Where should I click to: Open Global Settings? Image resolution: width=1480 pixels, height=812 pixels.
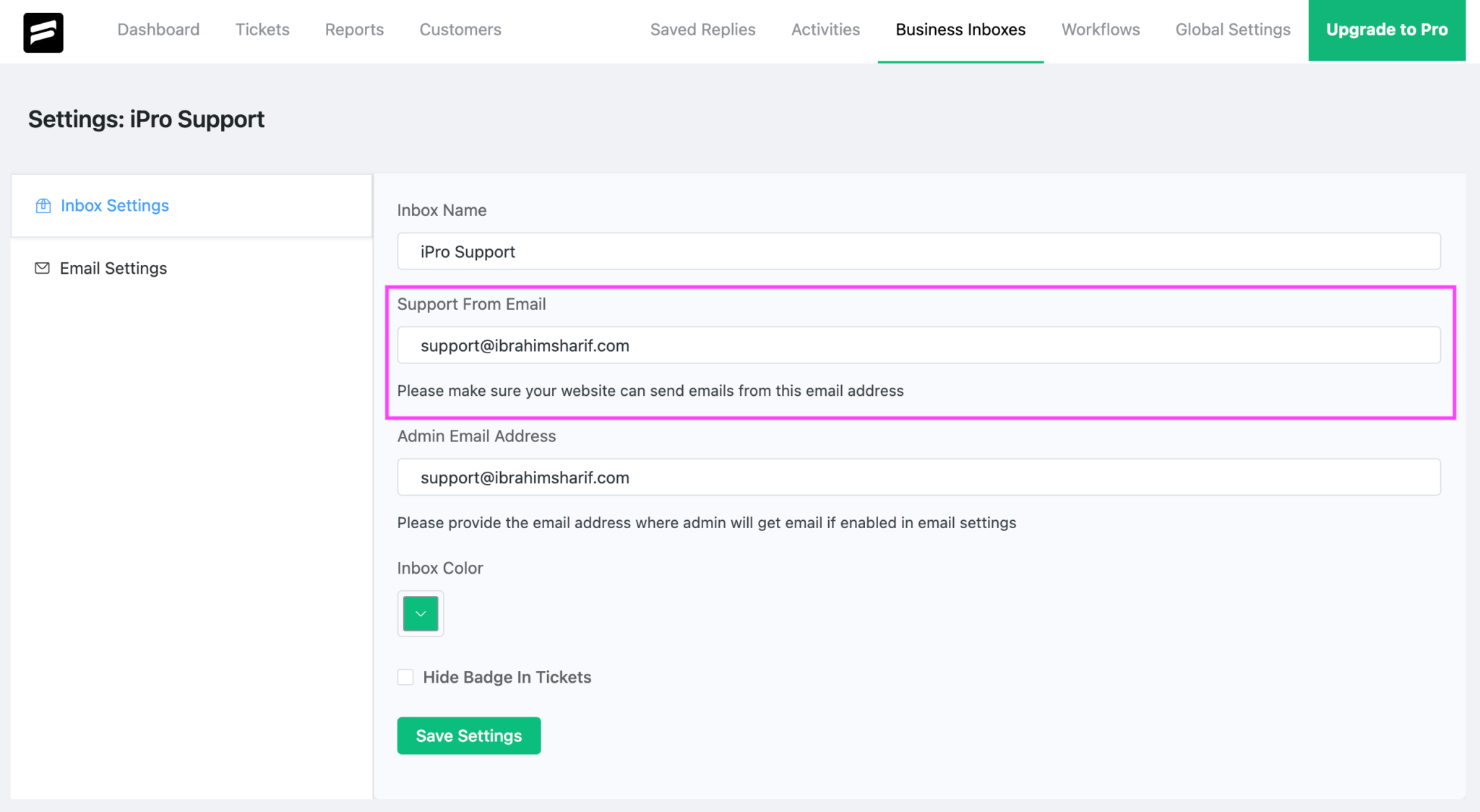tap(1233, 30)
